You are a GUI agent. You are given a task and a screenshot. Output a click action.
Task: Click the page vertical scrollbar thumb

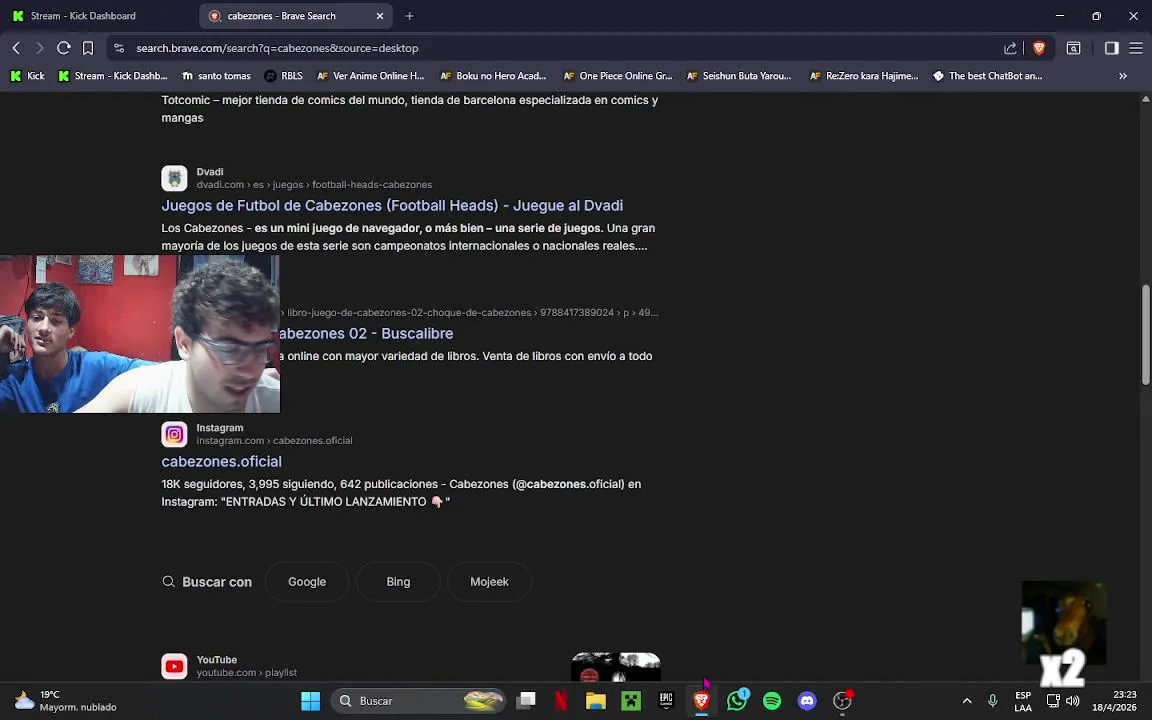pyautogui.click(x=1145, y=334)
